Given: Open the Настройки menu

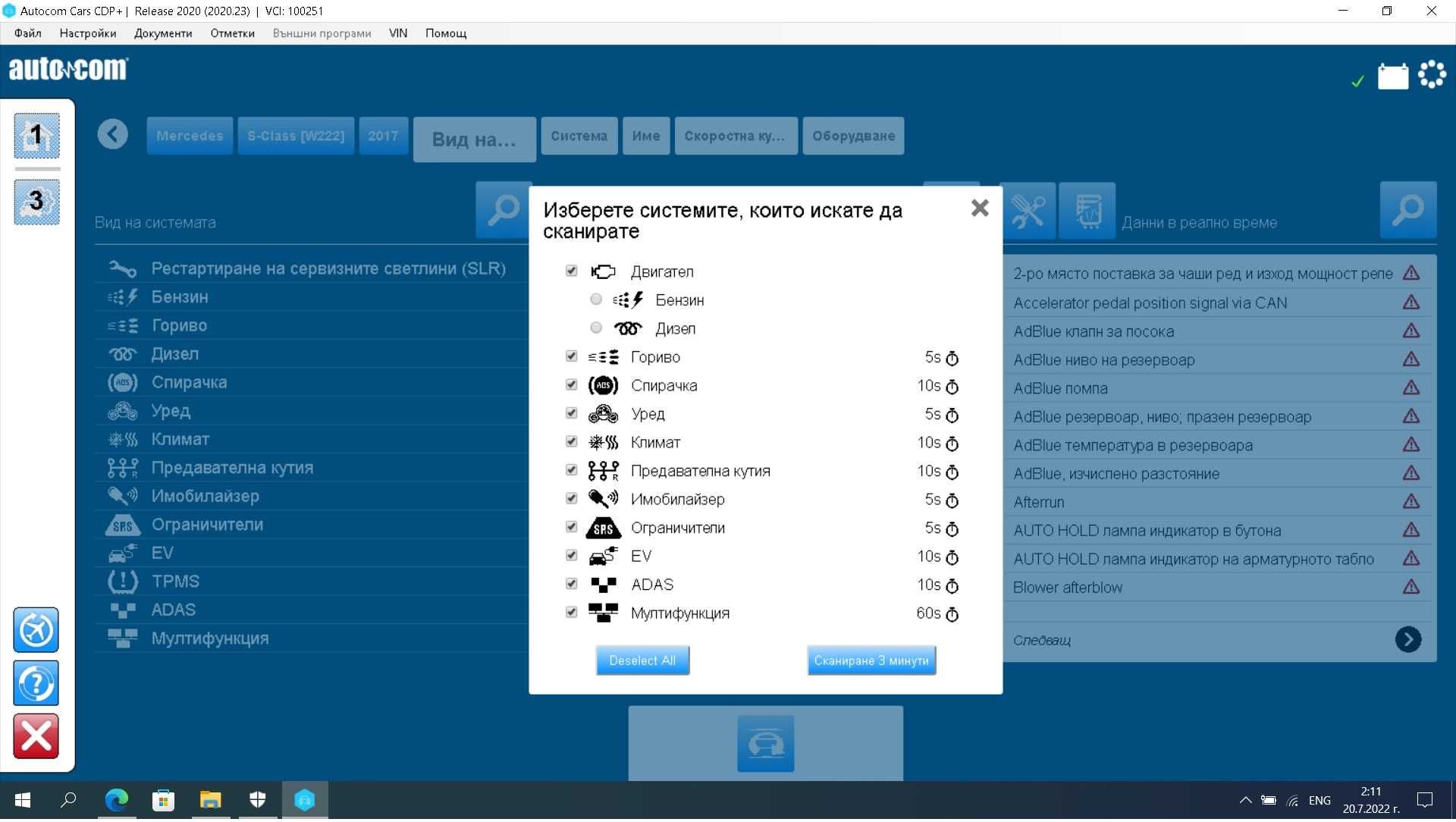Looking at the screenshot, I should coord(88,33).
